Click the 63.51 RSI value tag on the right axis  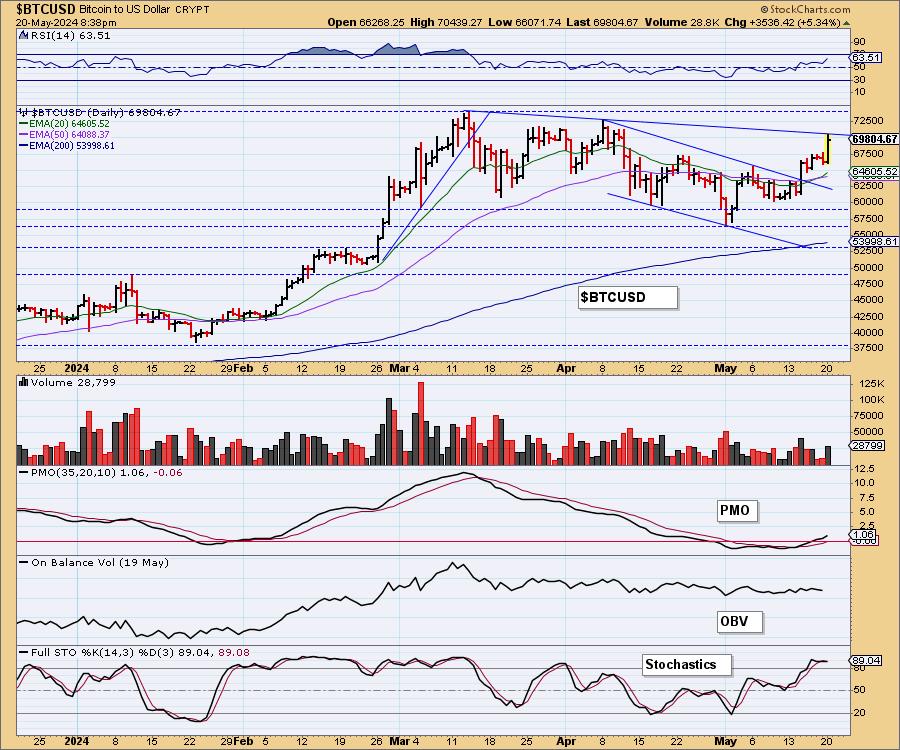point(866,57)
